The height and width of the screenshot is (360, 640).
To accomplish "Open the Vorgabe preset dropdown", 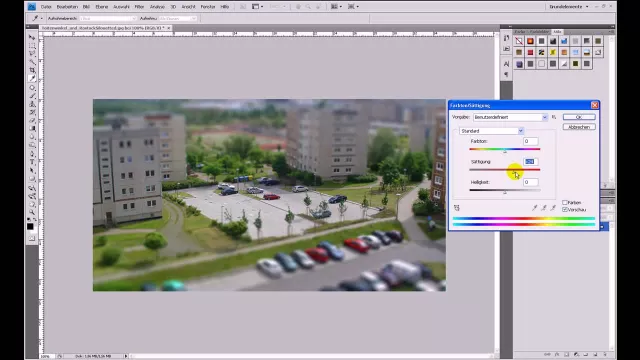I will coord(510,117).
